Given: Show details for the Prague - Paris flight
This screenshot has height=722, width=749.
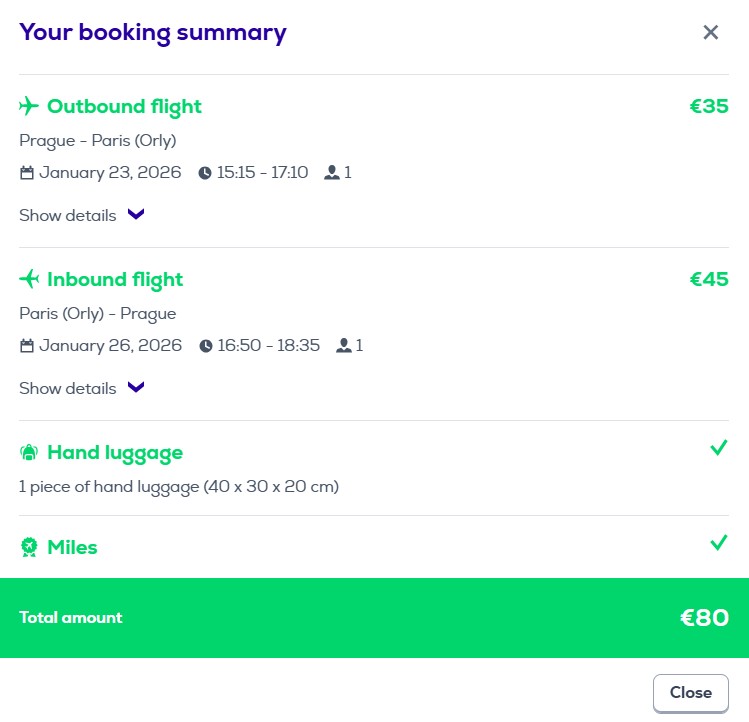Looking at the screenshot, I should click(68, 215).
